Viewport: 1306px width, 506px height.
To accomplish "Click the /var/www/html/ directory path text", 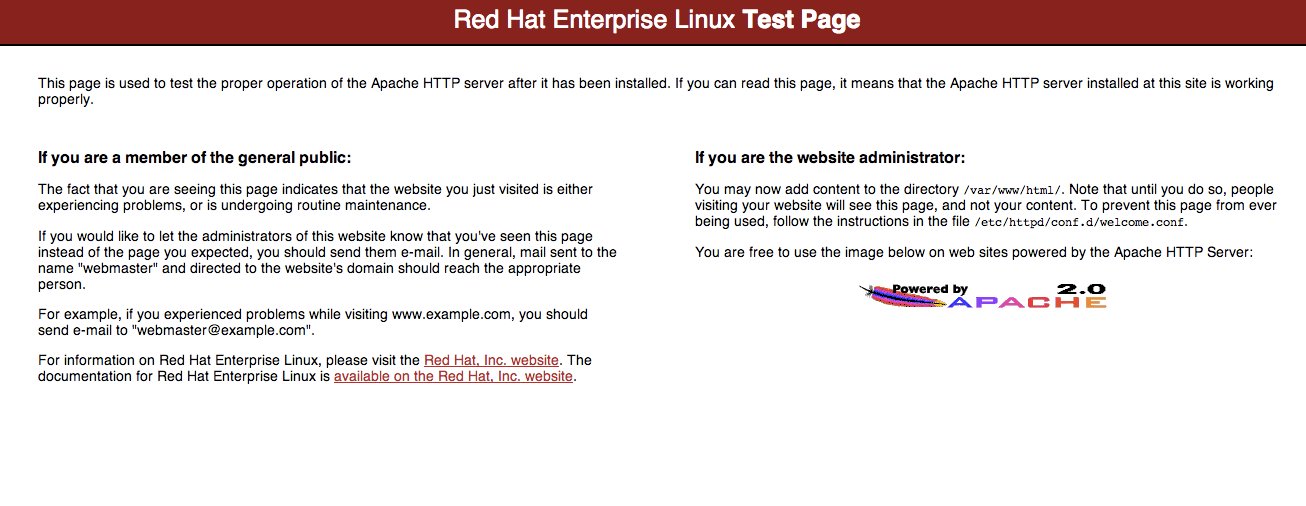I will 1013,190.
